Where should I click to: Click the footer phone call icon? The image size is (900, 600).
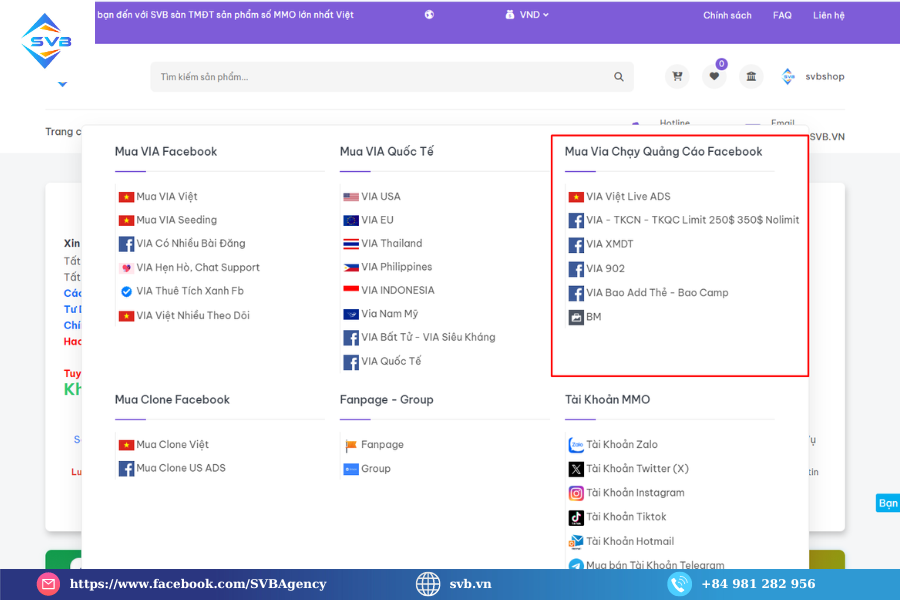point(679,584)
